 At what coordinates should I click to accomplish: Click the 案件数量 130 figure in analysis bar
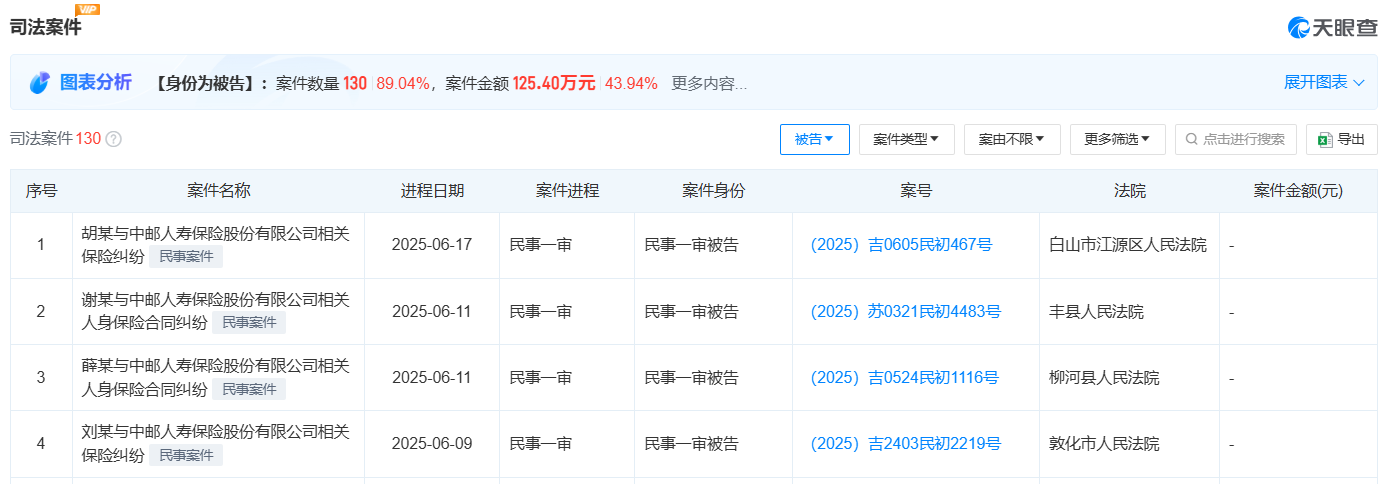(x=355, y=83)
